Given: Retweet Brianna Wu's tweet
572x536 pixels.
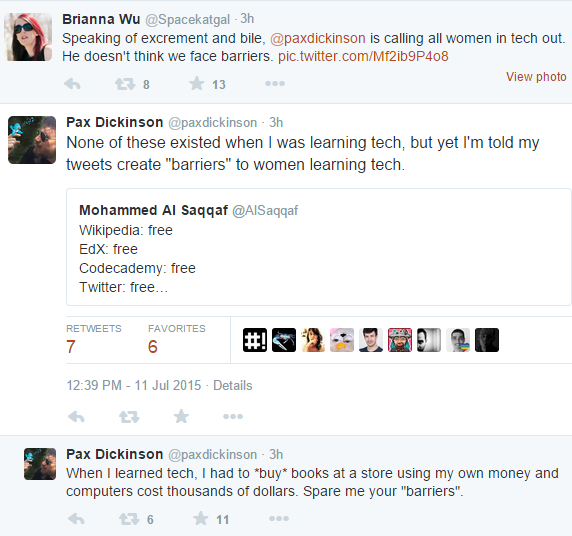Looking at the screenshot, I should click(x=125, y=84).
